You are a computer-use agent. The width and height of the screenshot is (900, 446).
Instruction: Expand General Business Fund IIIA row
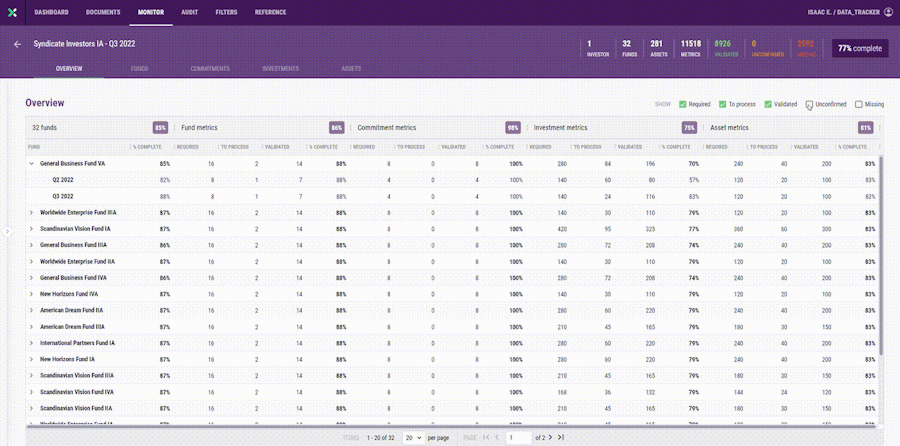pos(31,245)
